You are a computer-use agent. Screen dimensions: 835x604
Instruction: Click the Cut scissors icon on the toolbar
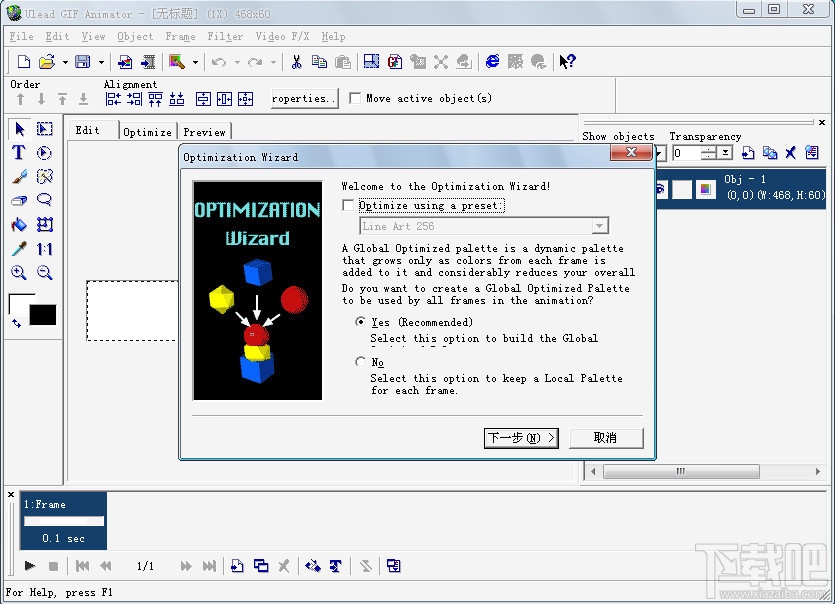click(297, 61)
